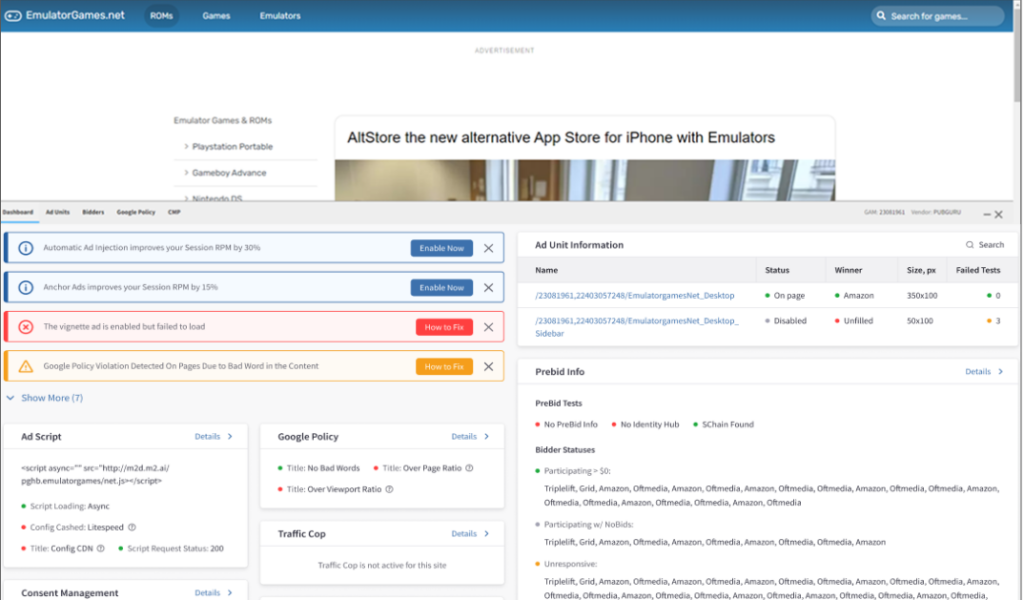This screenshot has width=1024, height=600.
Task: Click Enable Now for Anchor Ads
Action: [441, 287]
